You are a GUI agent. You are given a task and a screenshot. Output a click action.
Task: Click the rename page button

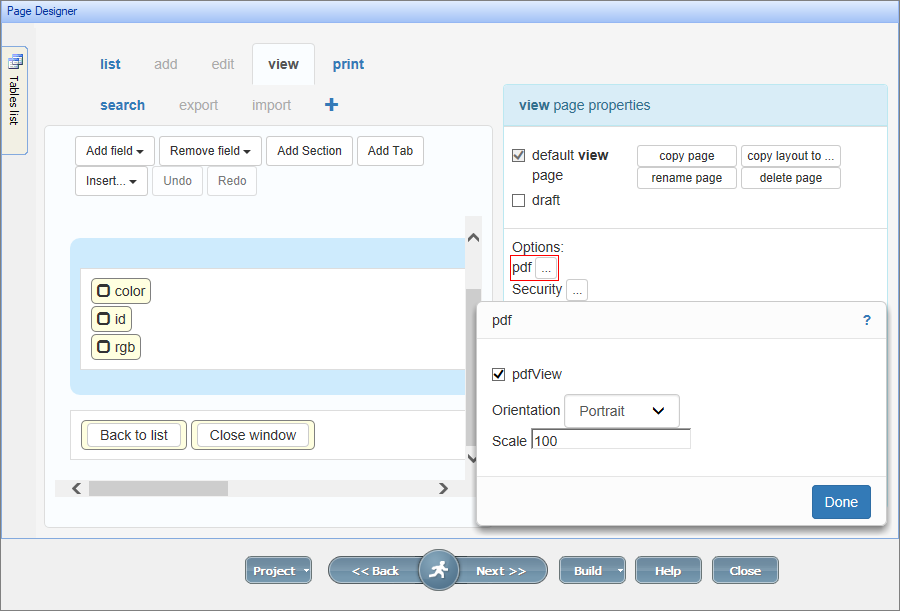click(x=686, y=177)
